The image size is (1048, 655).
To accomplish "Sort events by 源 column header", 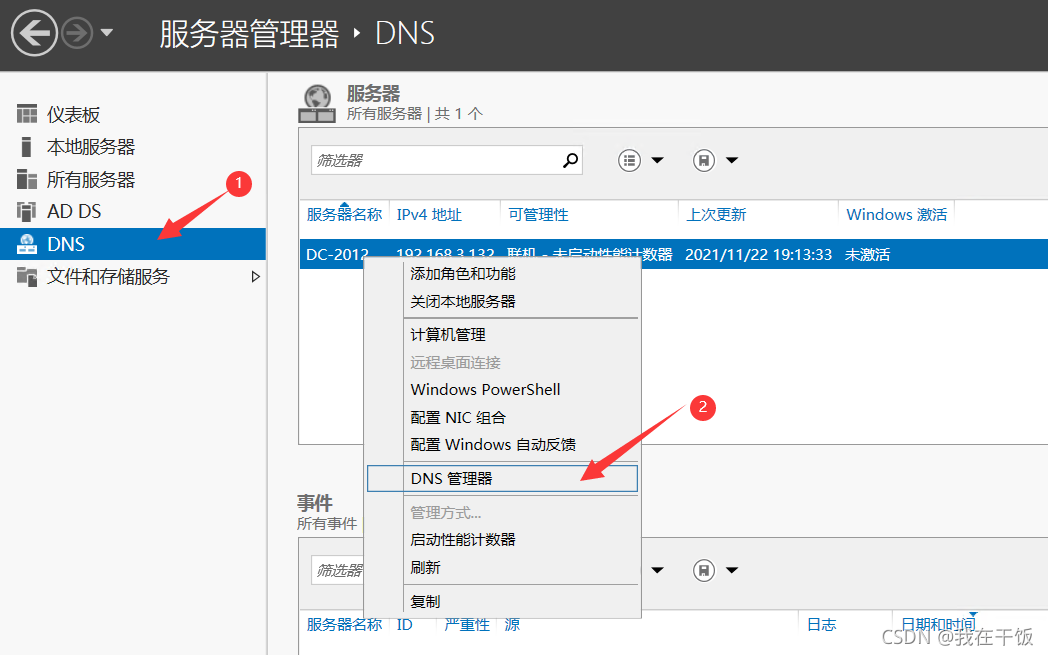I will 512,624.
